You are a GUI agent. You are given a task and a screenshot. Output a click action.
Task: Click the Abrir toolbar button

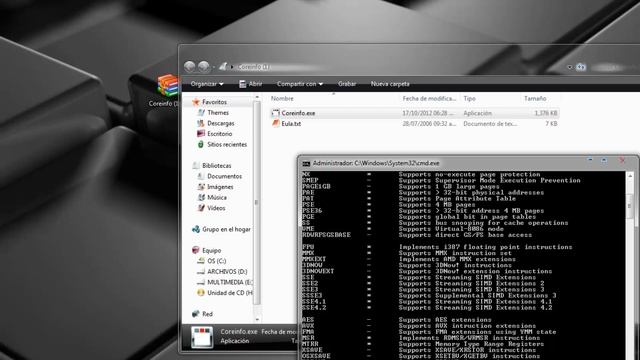point(251,84)
